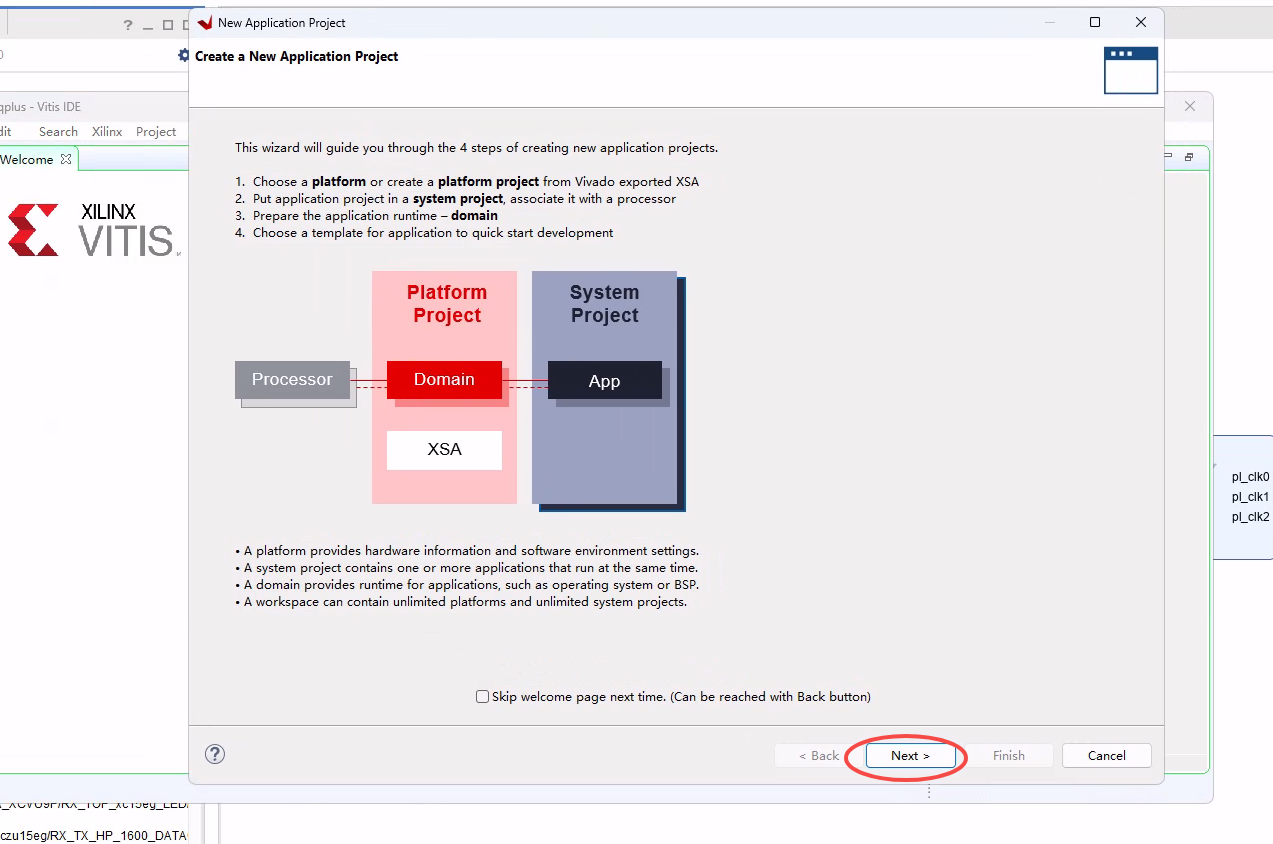
Task: Click step 4 'Choose a template' text
Action: (433, 233)
